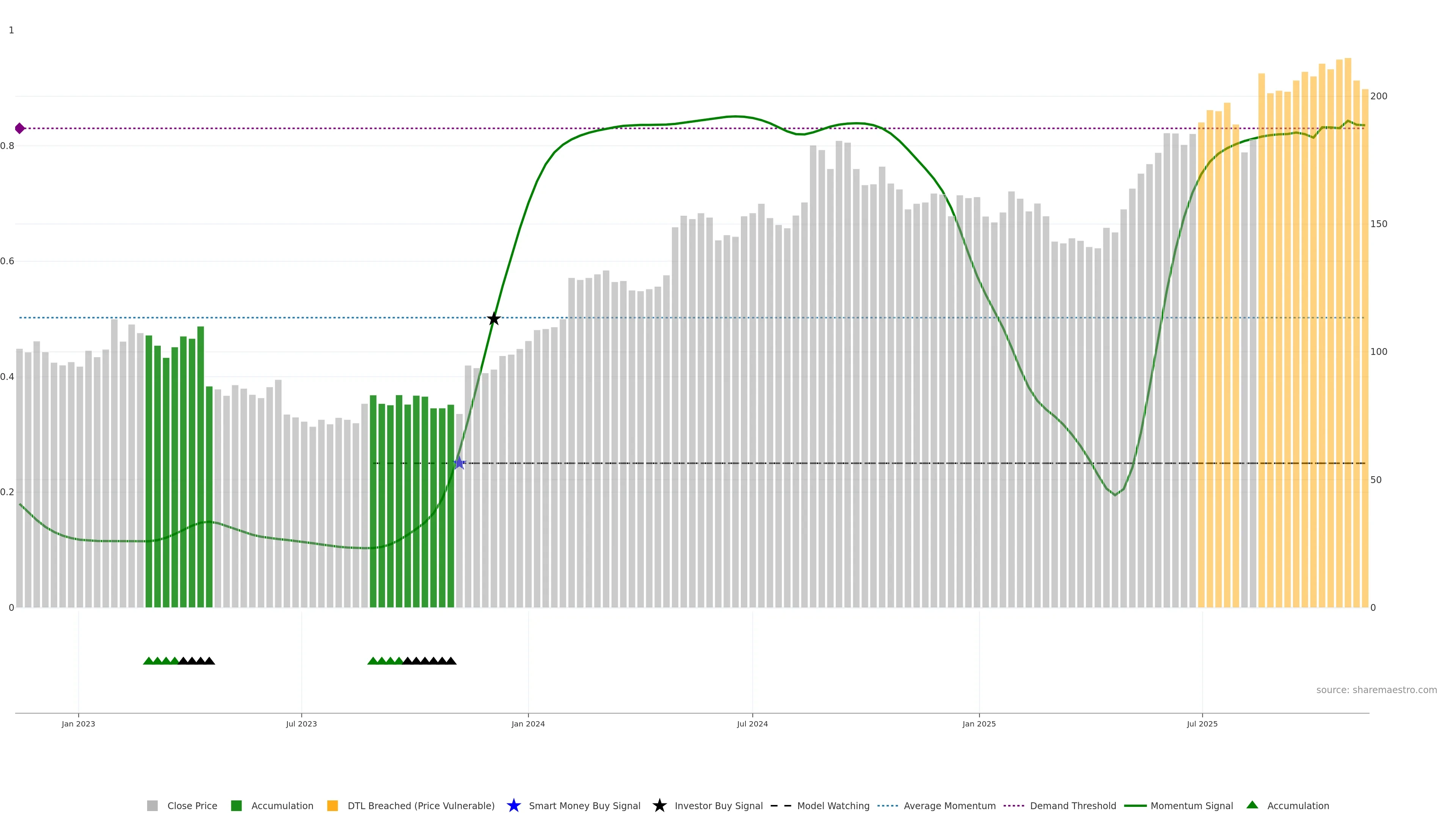Image resolution: width=1456 pixels, height=819 pixels.
Task: Toggle the Momentum Signal legend entry
Action: click(x=1191, y=805)
